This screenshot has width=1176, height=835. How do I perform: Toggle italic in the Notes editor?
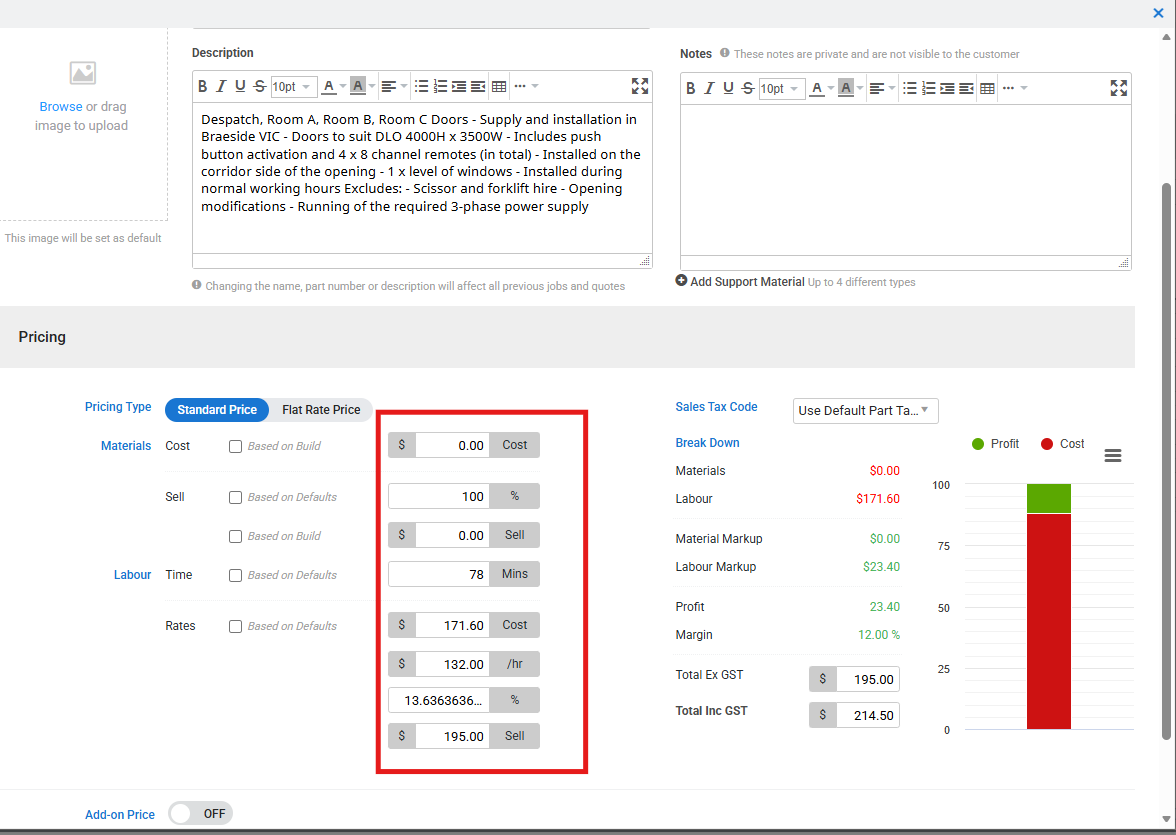pos(710,89)
